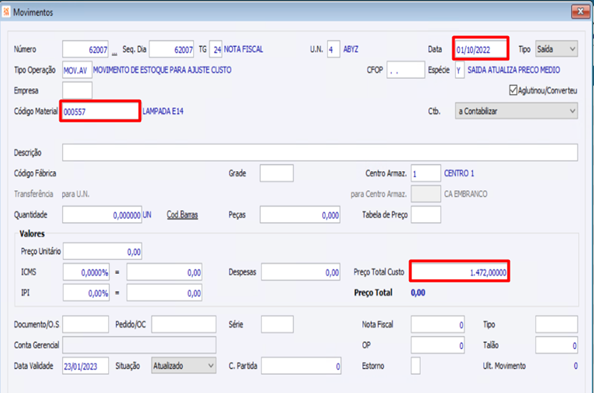Viewport: 594px width, 393px height.
Task: Click the Documento/O.S field
Action: pyautogui.click(x=86, y=324)
